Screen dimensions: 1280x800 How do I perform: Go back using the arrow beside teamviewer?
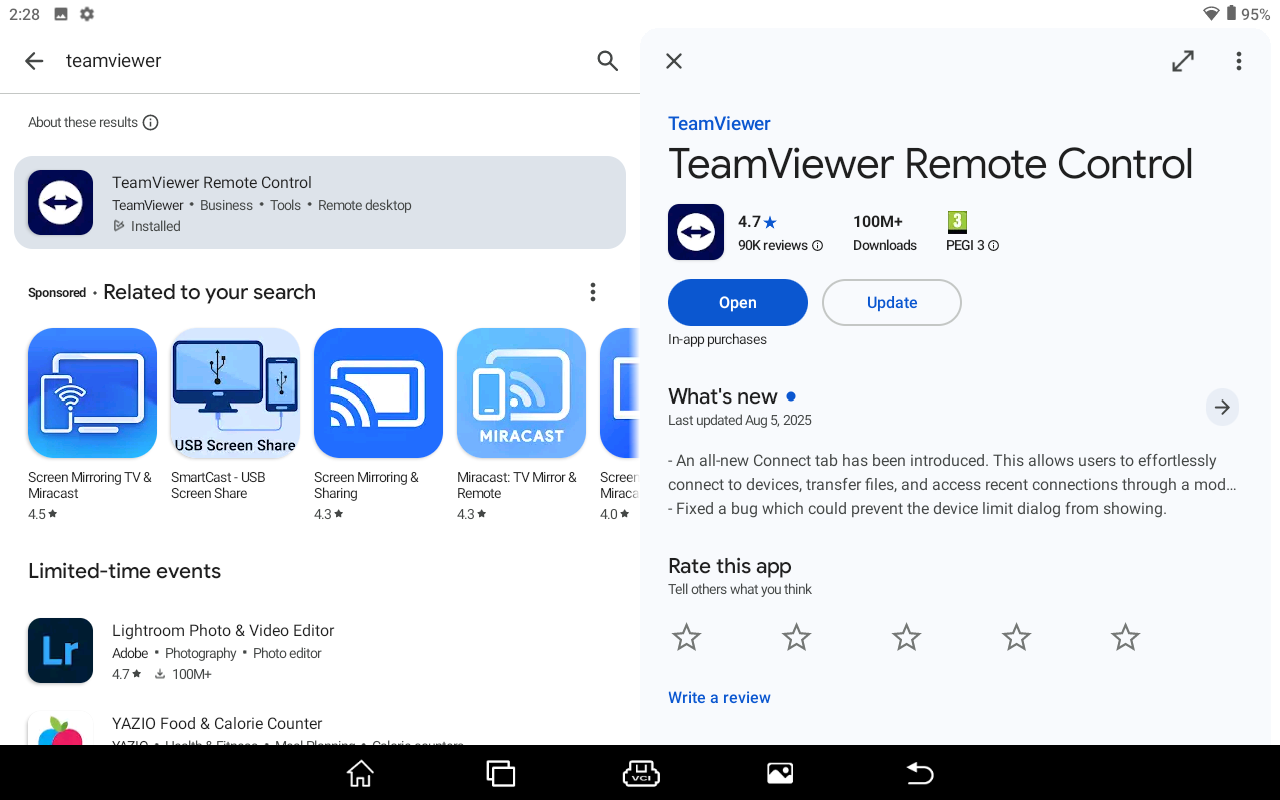pyautogui.click(x=34, y=61)
